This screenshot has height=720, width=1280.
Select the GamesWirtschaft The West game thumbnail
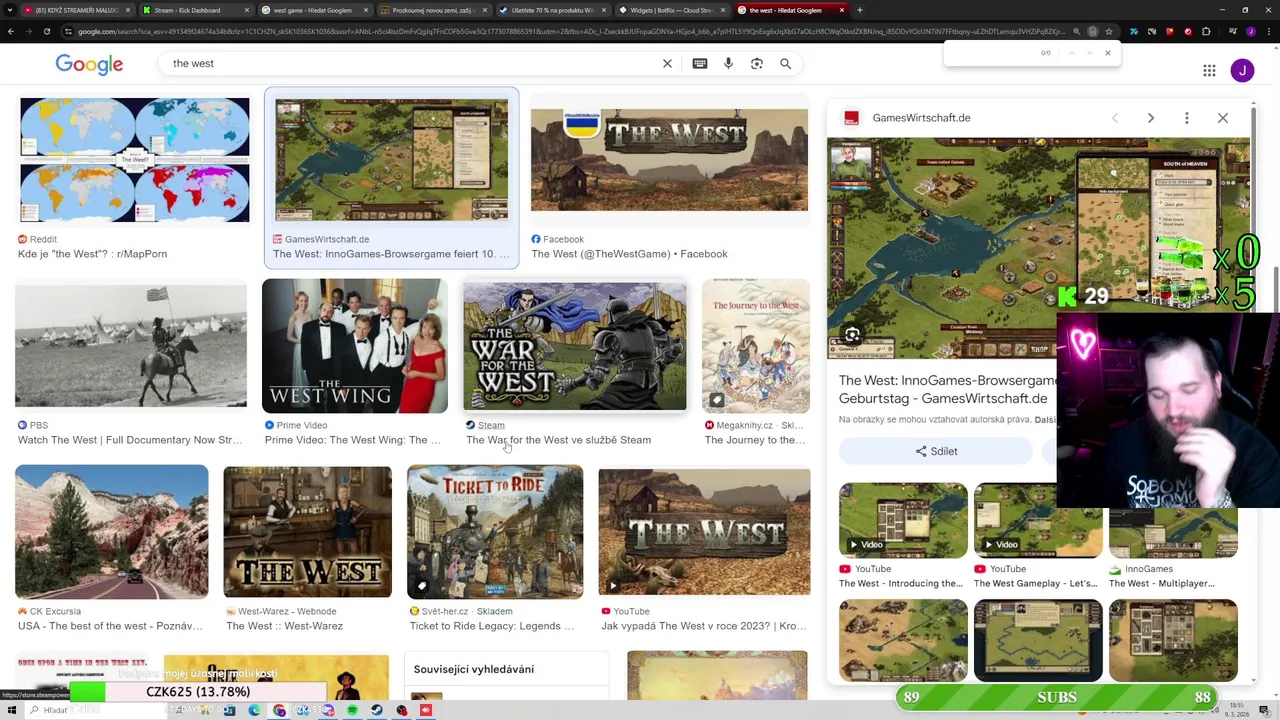click(391, 160)
